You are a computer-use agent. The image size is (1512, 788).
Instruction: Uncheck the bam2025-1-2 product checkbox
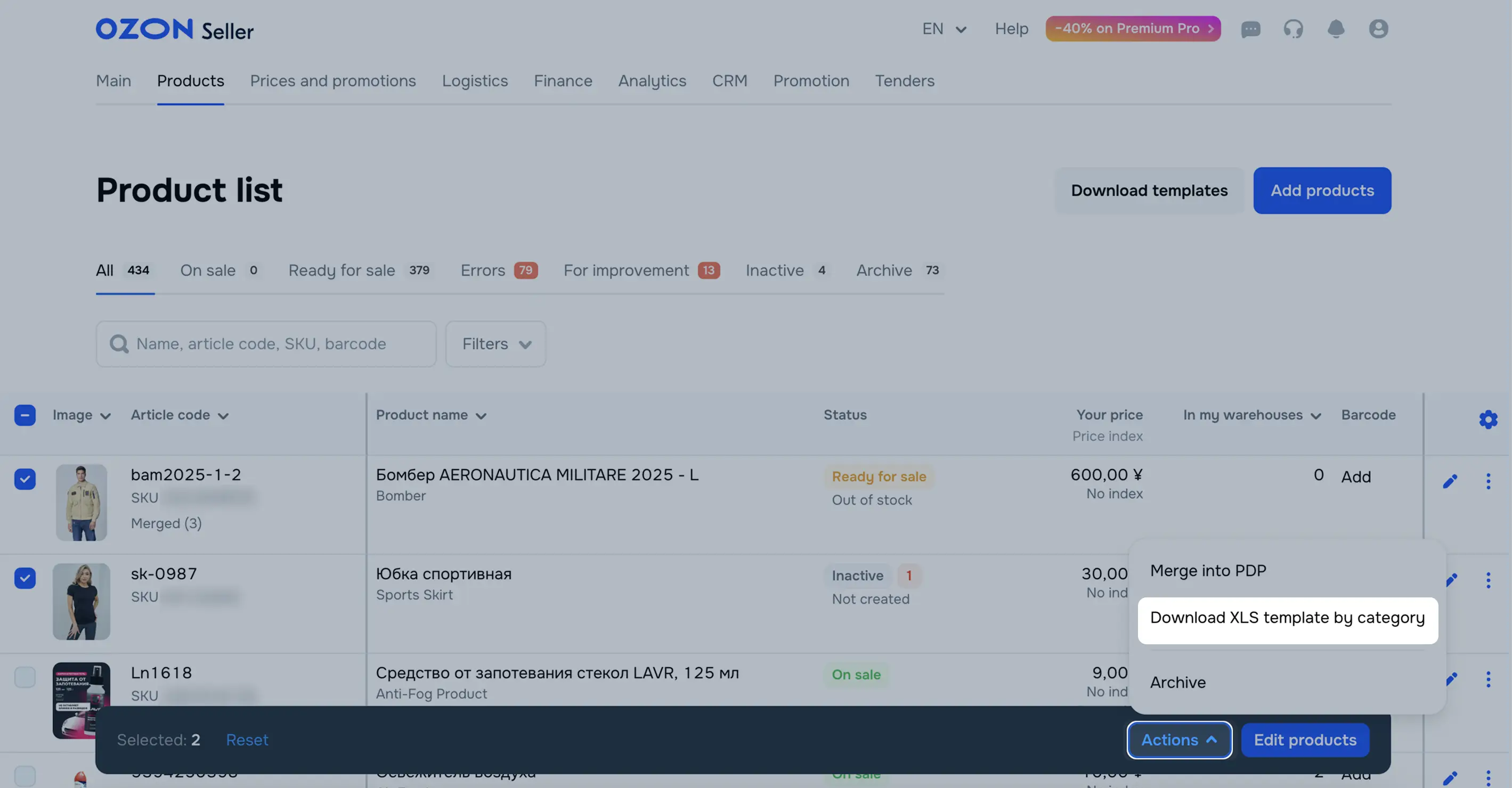25,479
